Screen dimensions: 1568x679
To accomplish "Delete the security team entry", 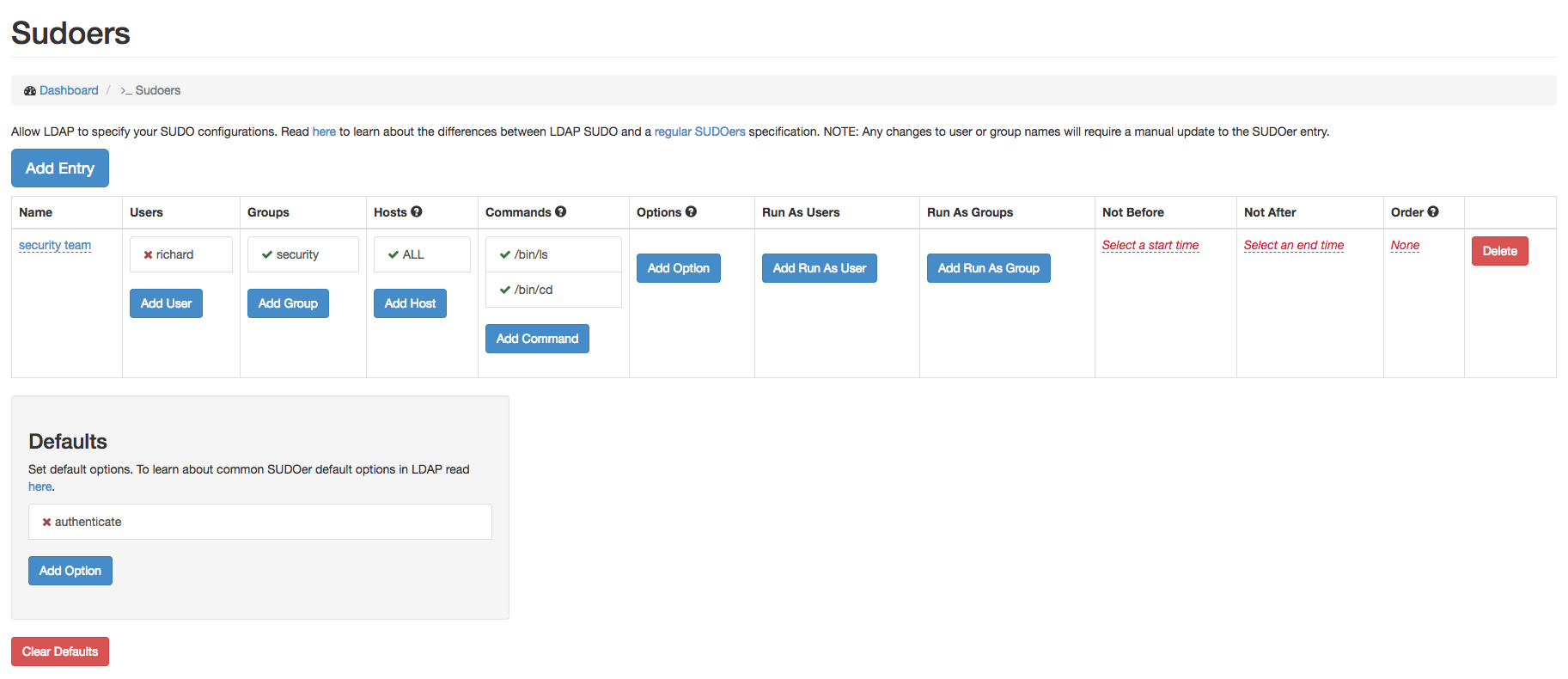I will point(1499,251).
